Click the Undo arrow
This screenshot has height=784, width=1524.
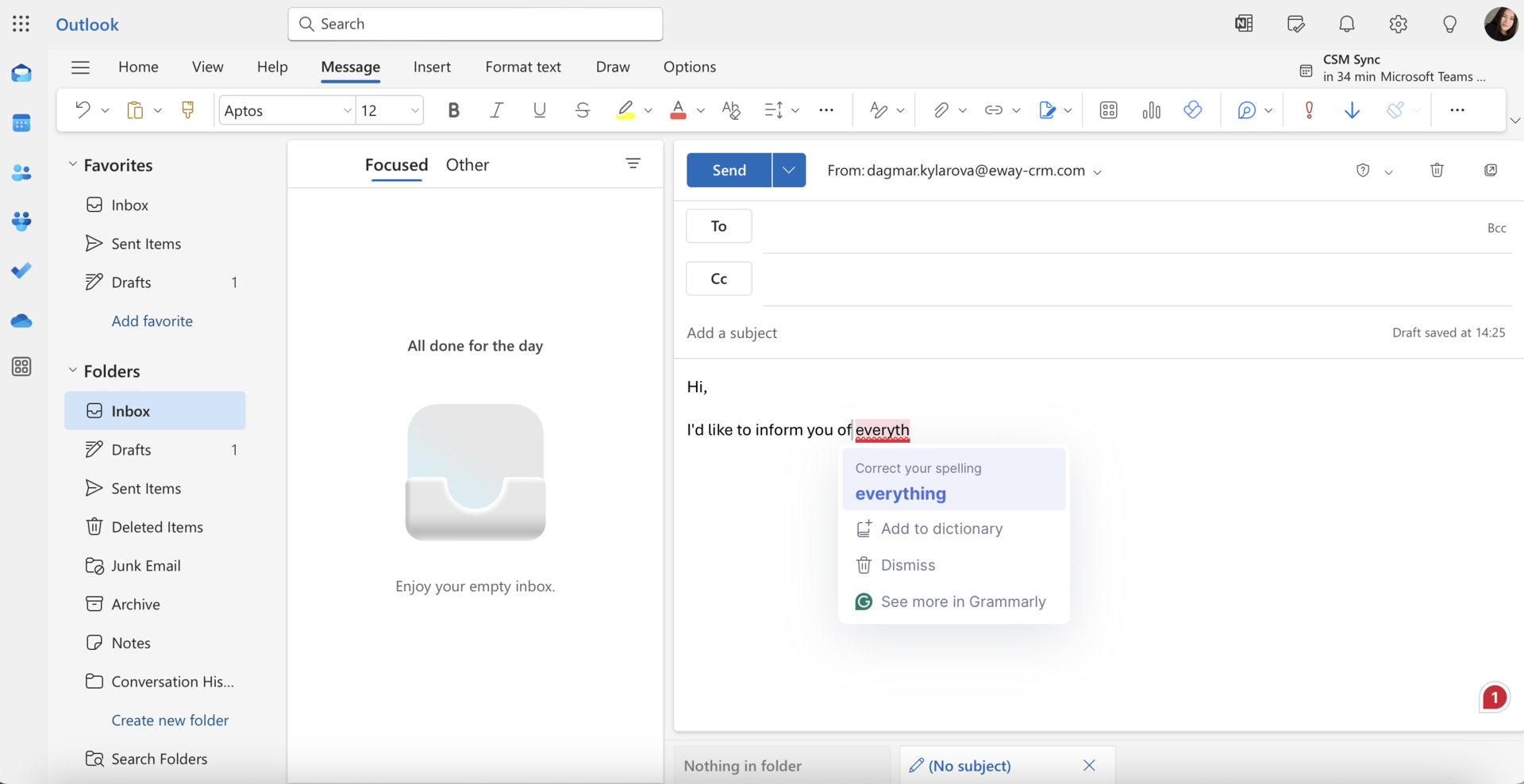[83, 110]
